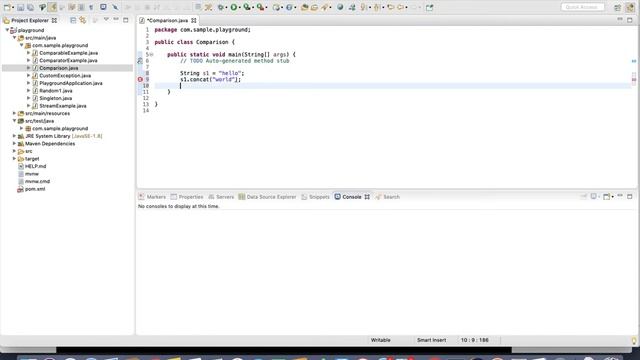Click the Back navigation arrow icon
This screenshot has height=360, width=640.
pos(400,7)
